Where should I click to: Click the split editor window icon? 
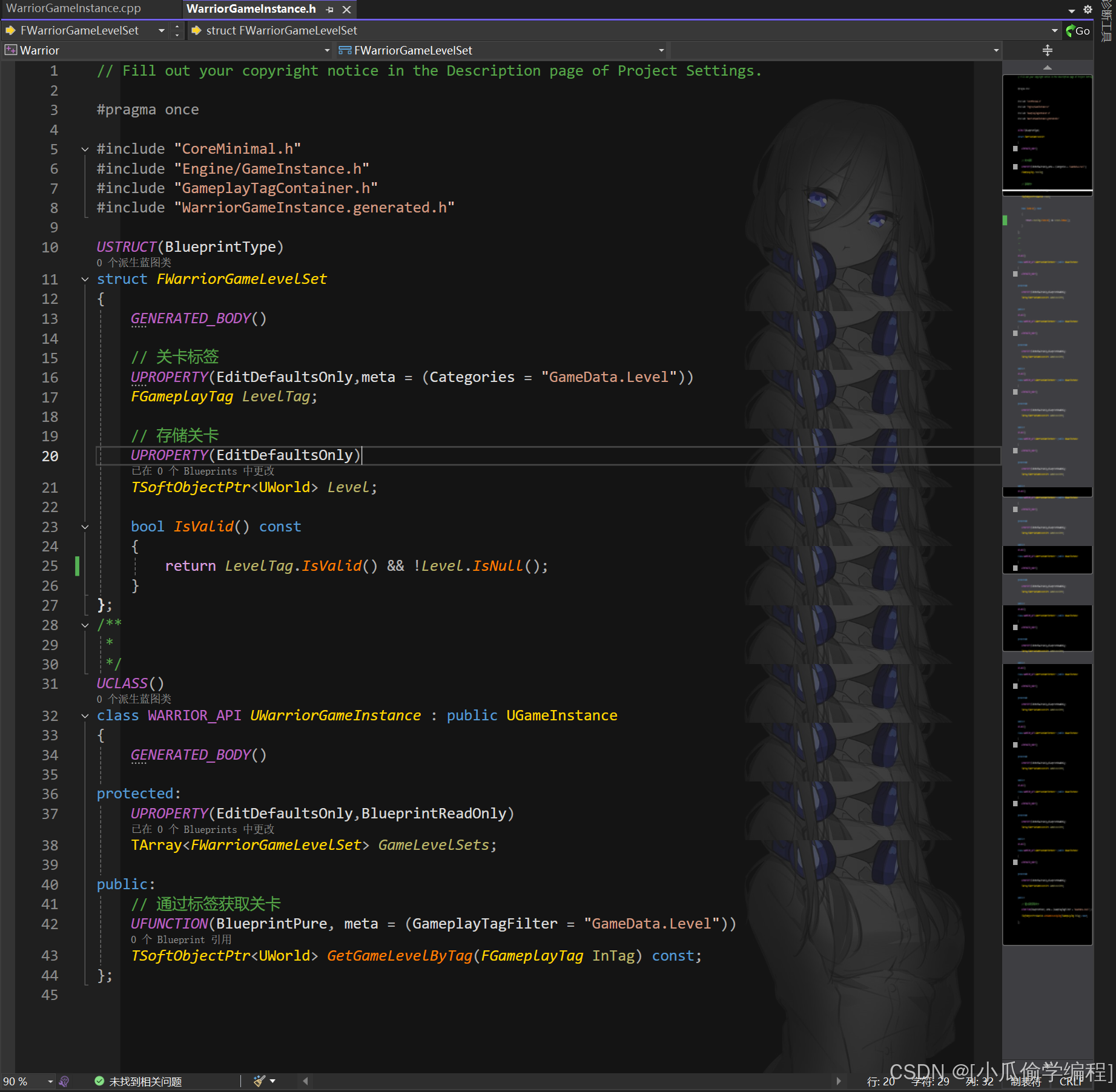coord(1048,50)
